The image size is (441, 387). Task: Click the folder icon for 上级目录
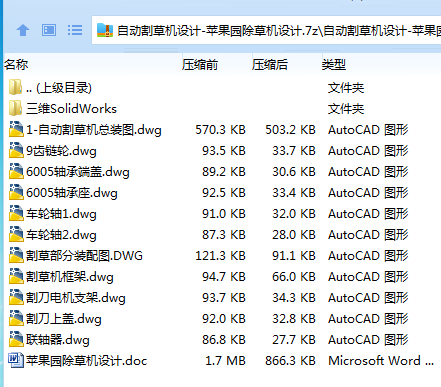pos(15,87)
